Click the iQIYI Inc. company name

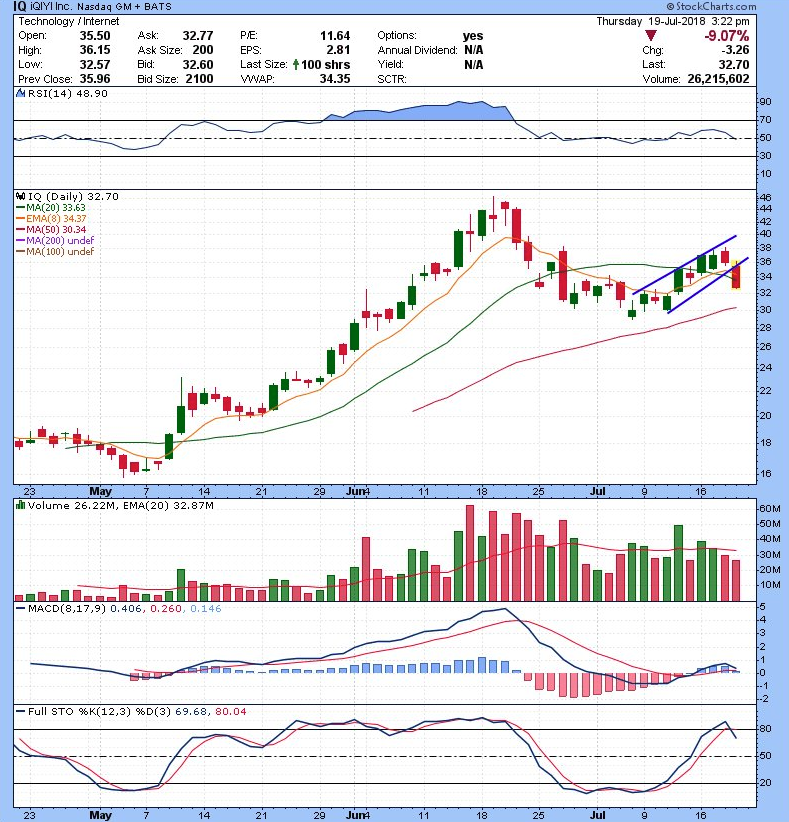[x=53, y=7]
